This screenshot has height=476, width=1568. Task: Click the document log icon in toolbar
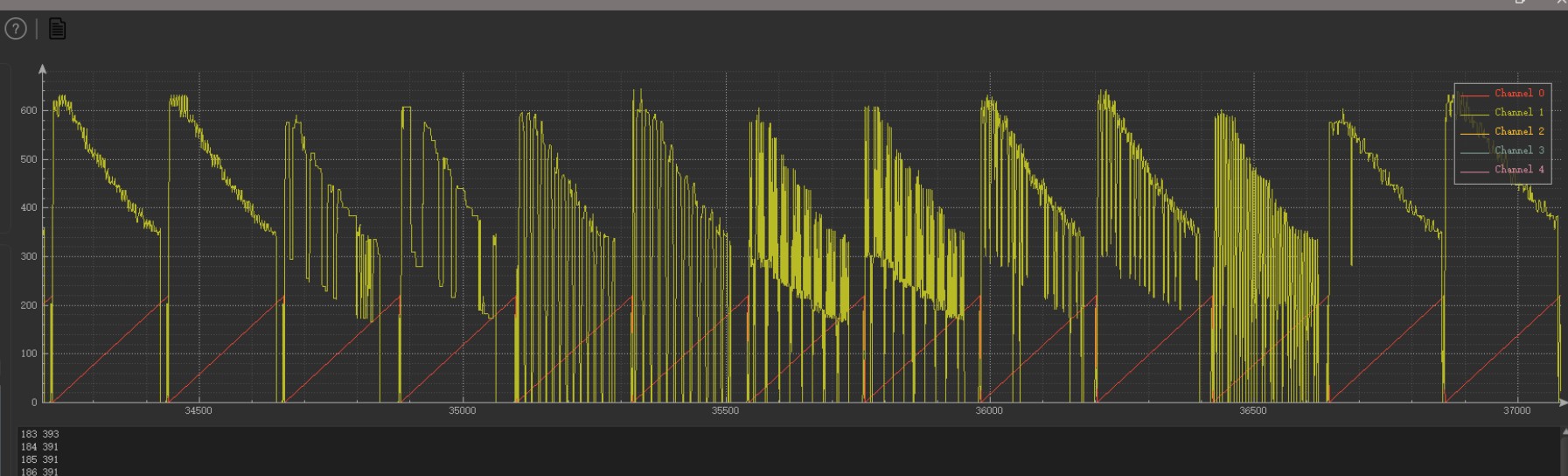point(57,29)
